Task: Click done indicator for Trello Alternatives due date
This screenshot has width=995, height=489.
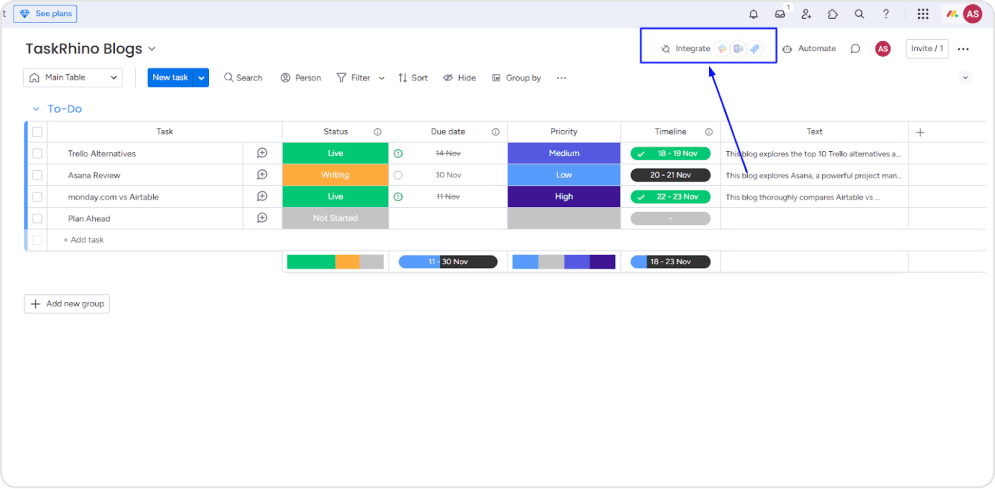Action: (x=398, y=153)
